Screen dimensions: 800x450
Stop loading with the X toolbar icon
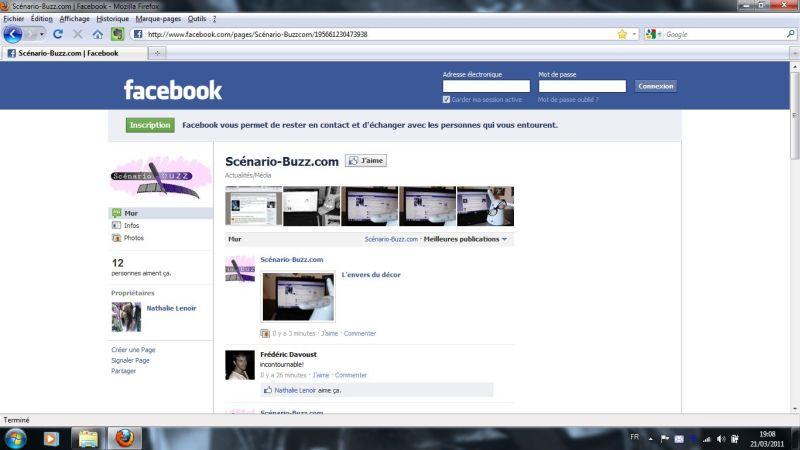click(78, 34)
